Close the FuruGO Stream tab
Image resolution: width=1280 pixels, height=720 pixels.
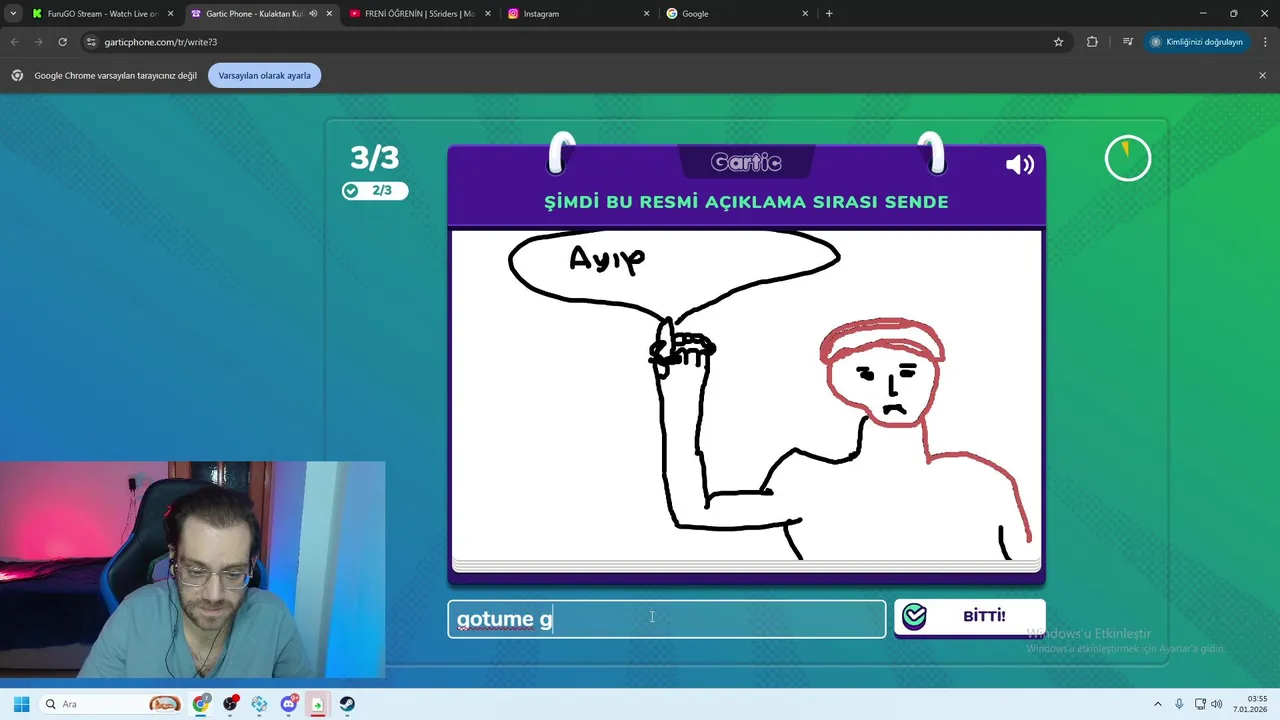pos(171,14)
